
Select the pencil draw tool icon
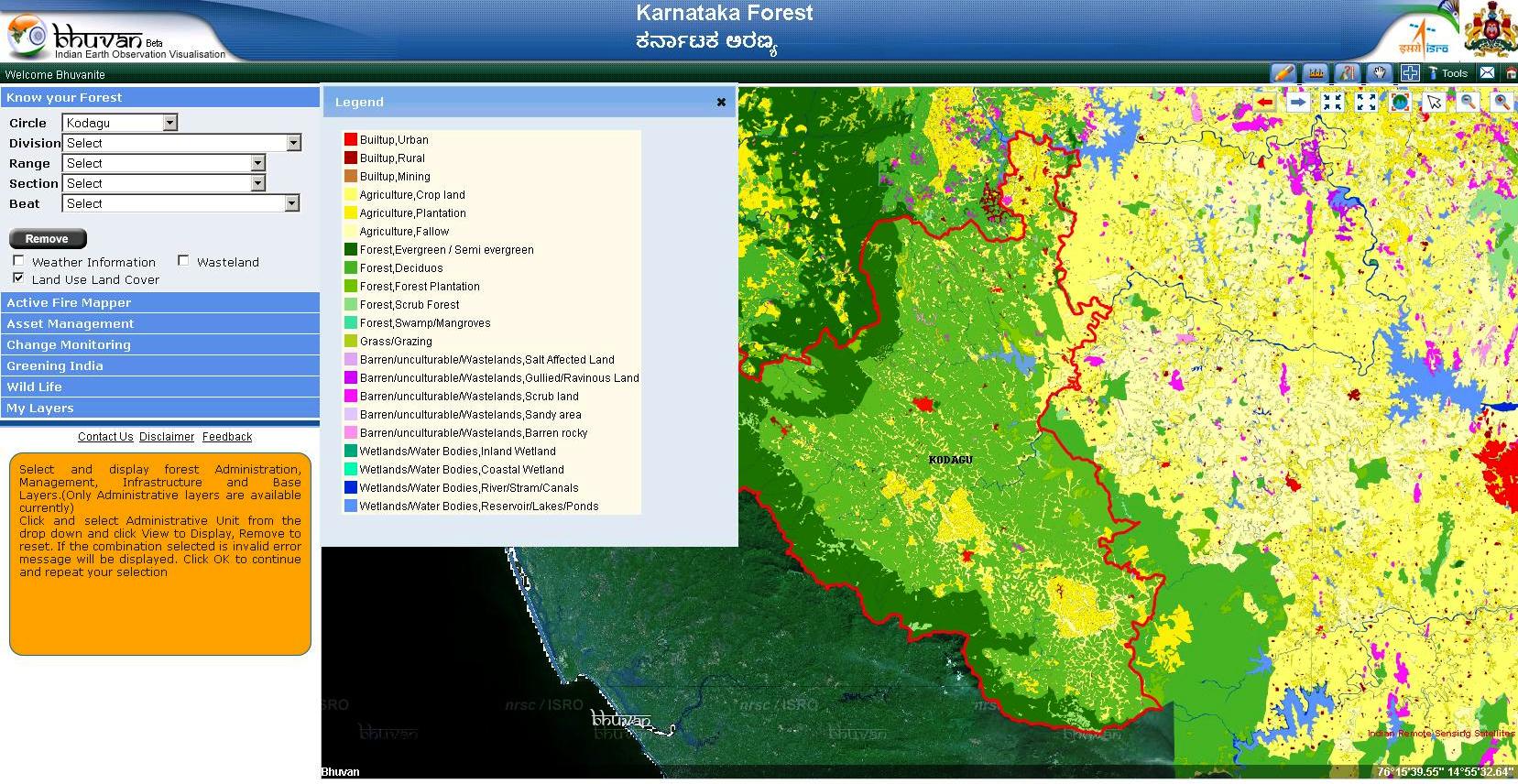point(1283,73)
